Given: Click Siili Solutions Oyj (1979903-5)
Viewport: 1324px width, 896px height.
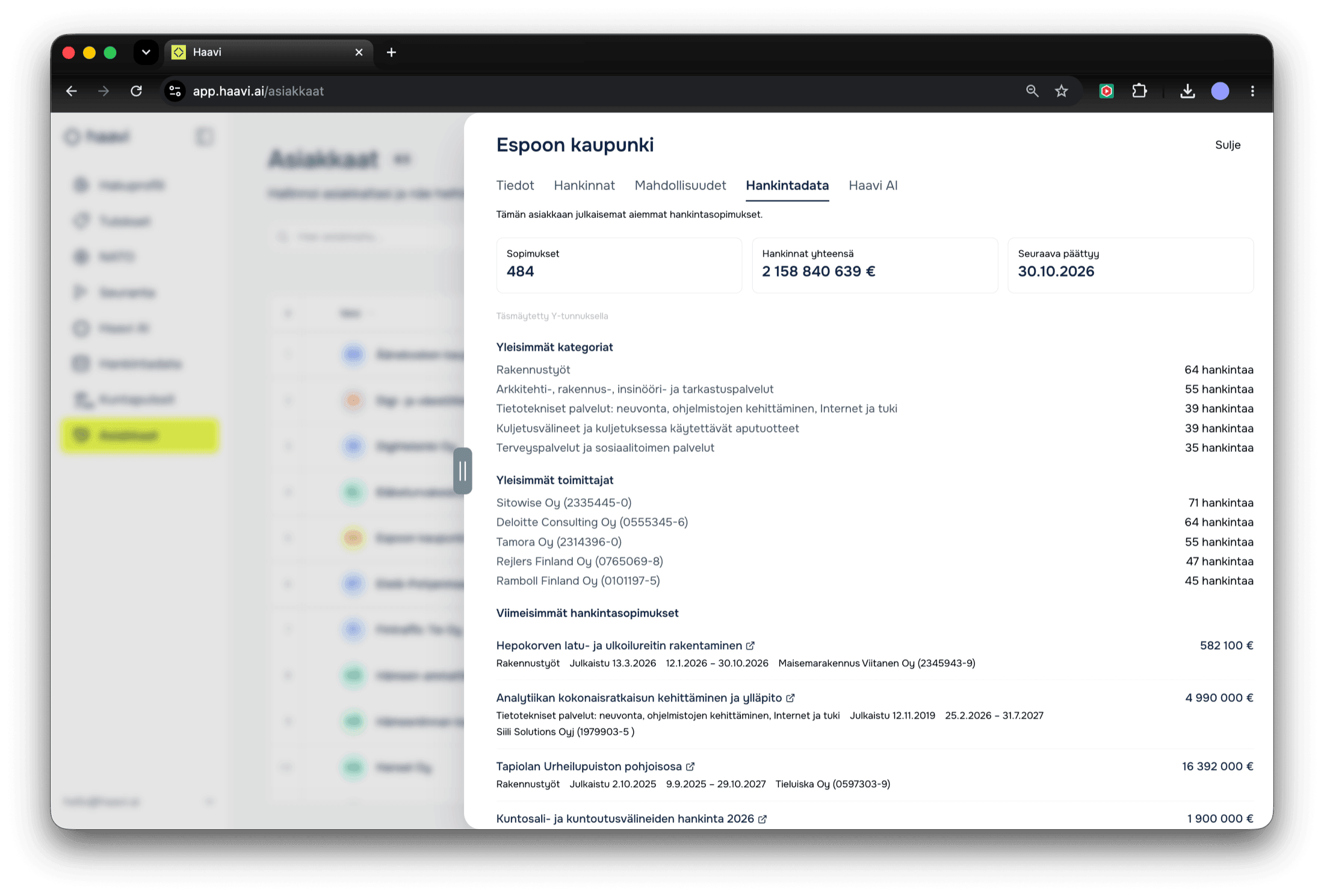Looking at the screenshot, I should [565, 732].
